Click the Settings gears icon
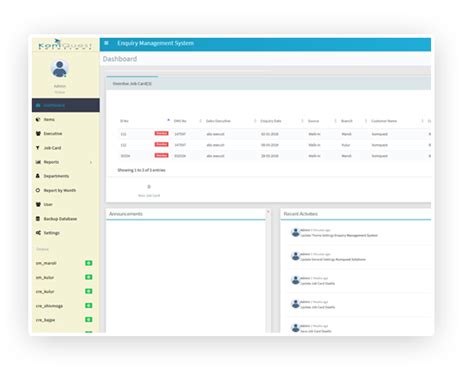The image size is (474, 367). [x=38, y=233]
